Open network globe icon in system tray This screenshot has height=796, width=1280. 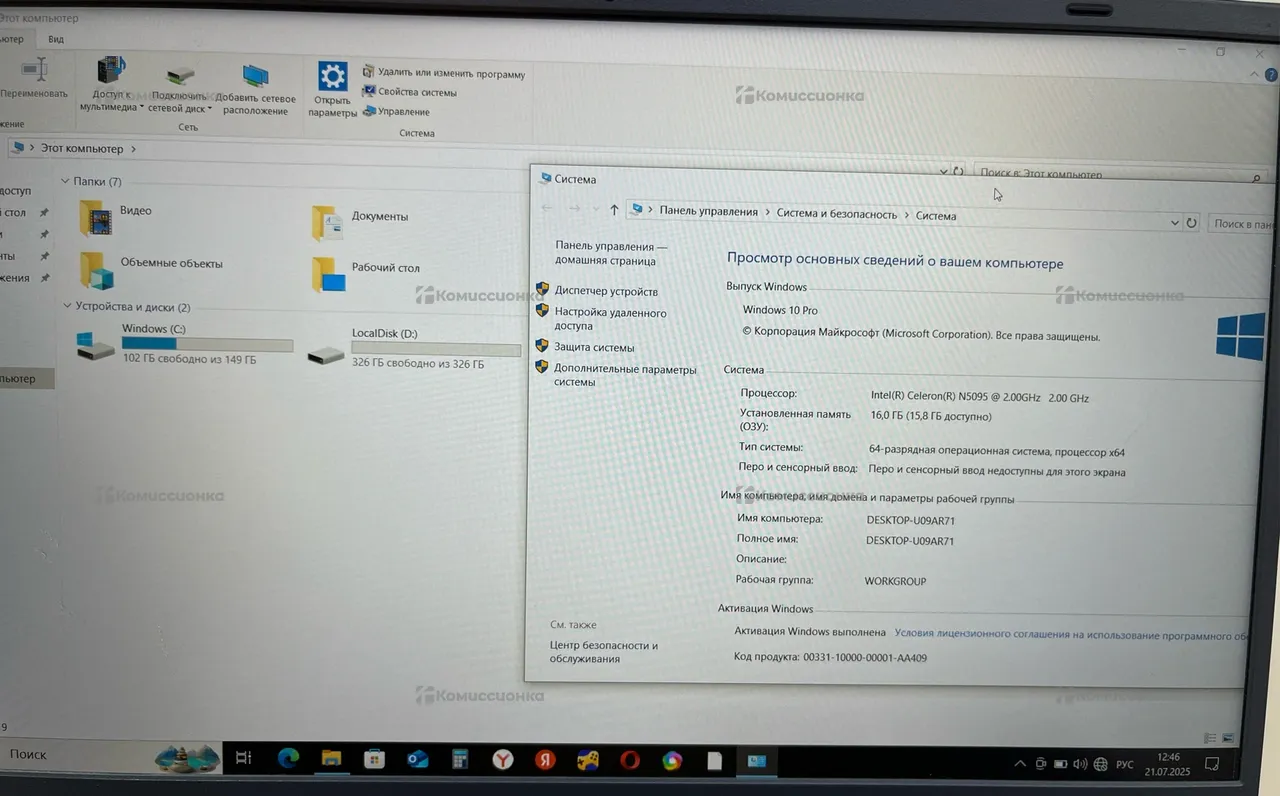coord(1099,764)
